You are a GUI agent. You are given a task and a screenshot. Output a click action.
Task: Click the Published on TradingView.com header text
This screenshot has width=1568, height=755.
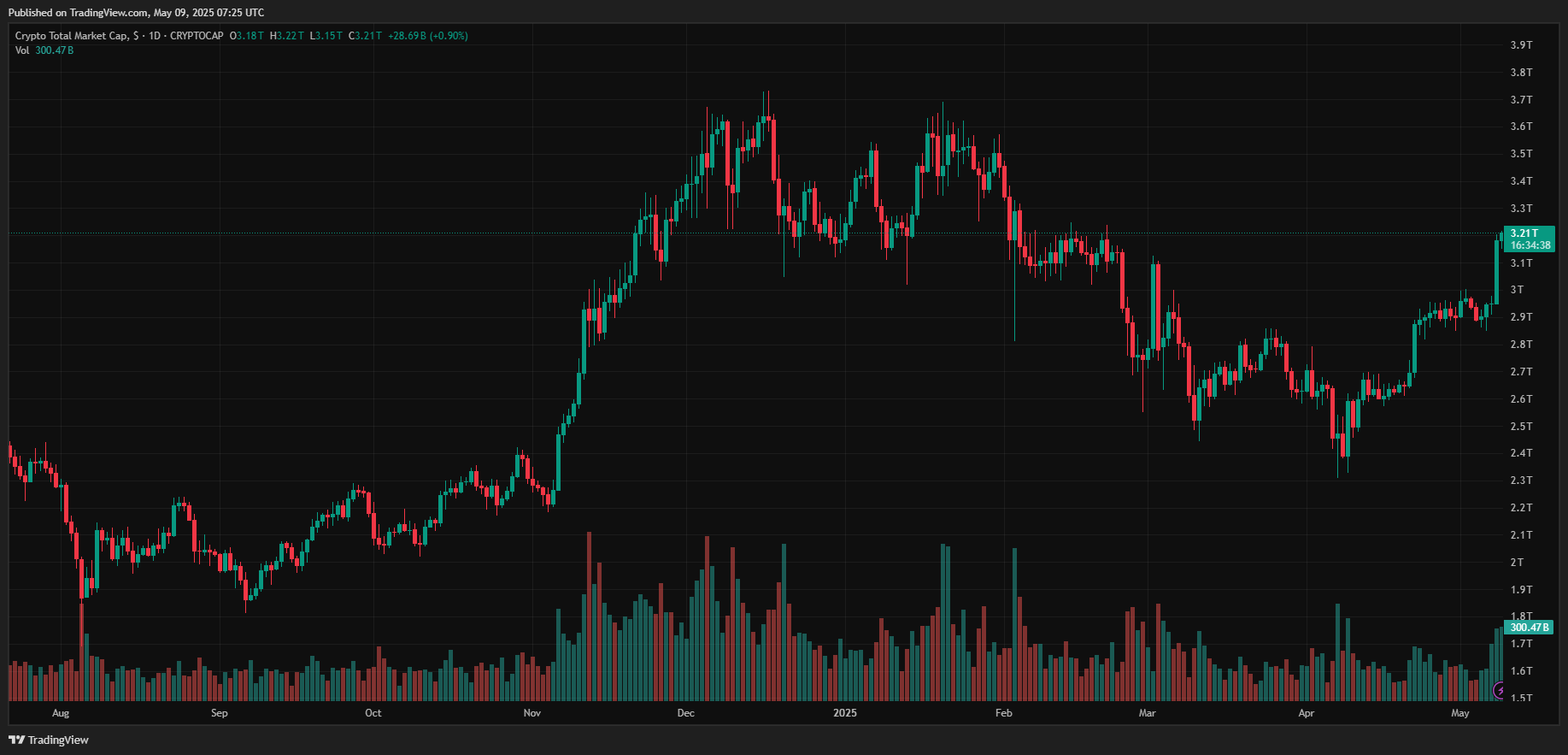[x=136, y=13]
